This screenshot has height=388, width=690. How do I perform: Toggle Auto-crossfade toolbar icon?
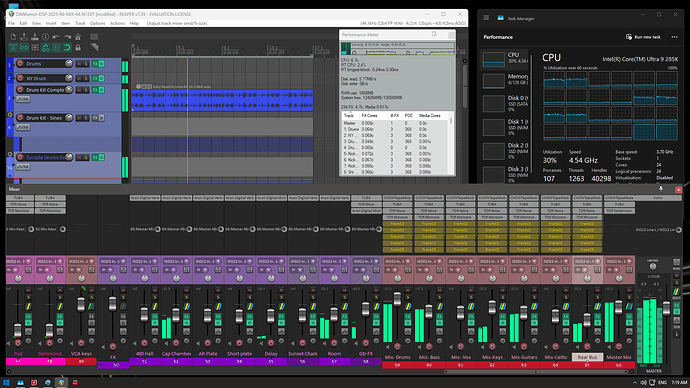click(13, 48)
